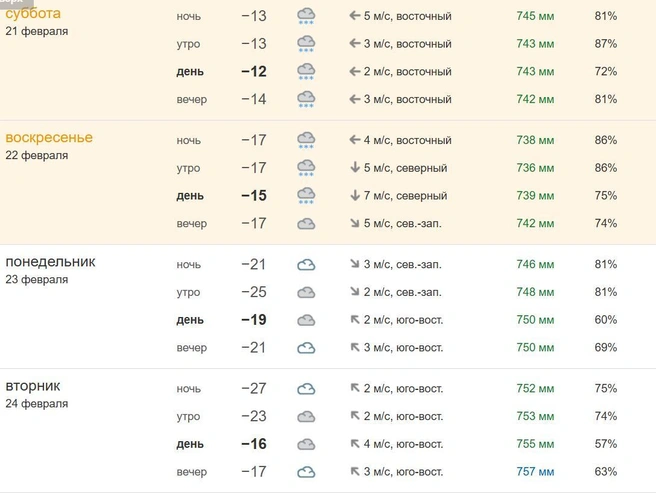Select the −27 Tuesday night temperature
656x493 pixels.
click(254, 388)
